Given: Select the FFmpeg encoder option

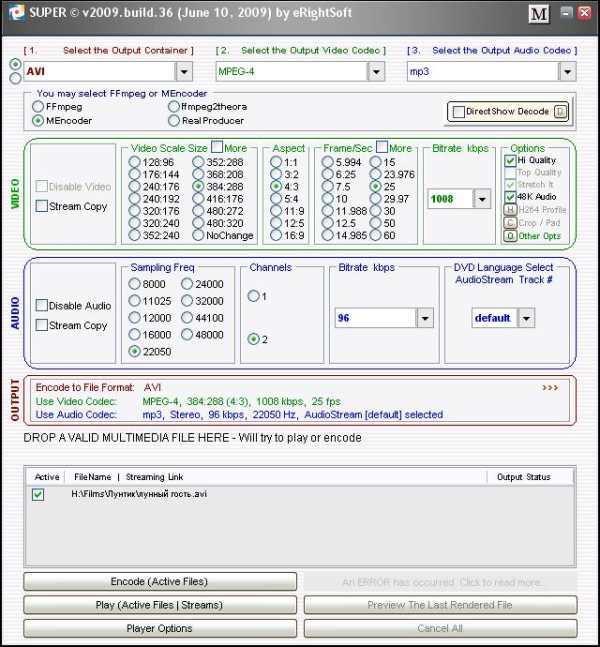Looking at the screenshot, I should coord(38,106).
